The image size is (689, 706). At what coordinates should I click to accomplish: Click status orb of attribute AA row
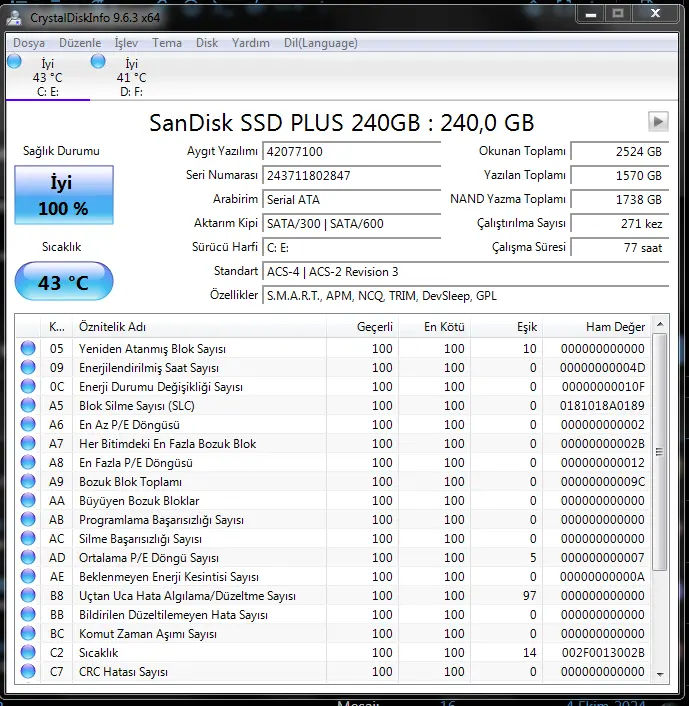click(28, 500)
